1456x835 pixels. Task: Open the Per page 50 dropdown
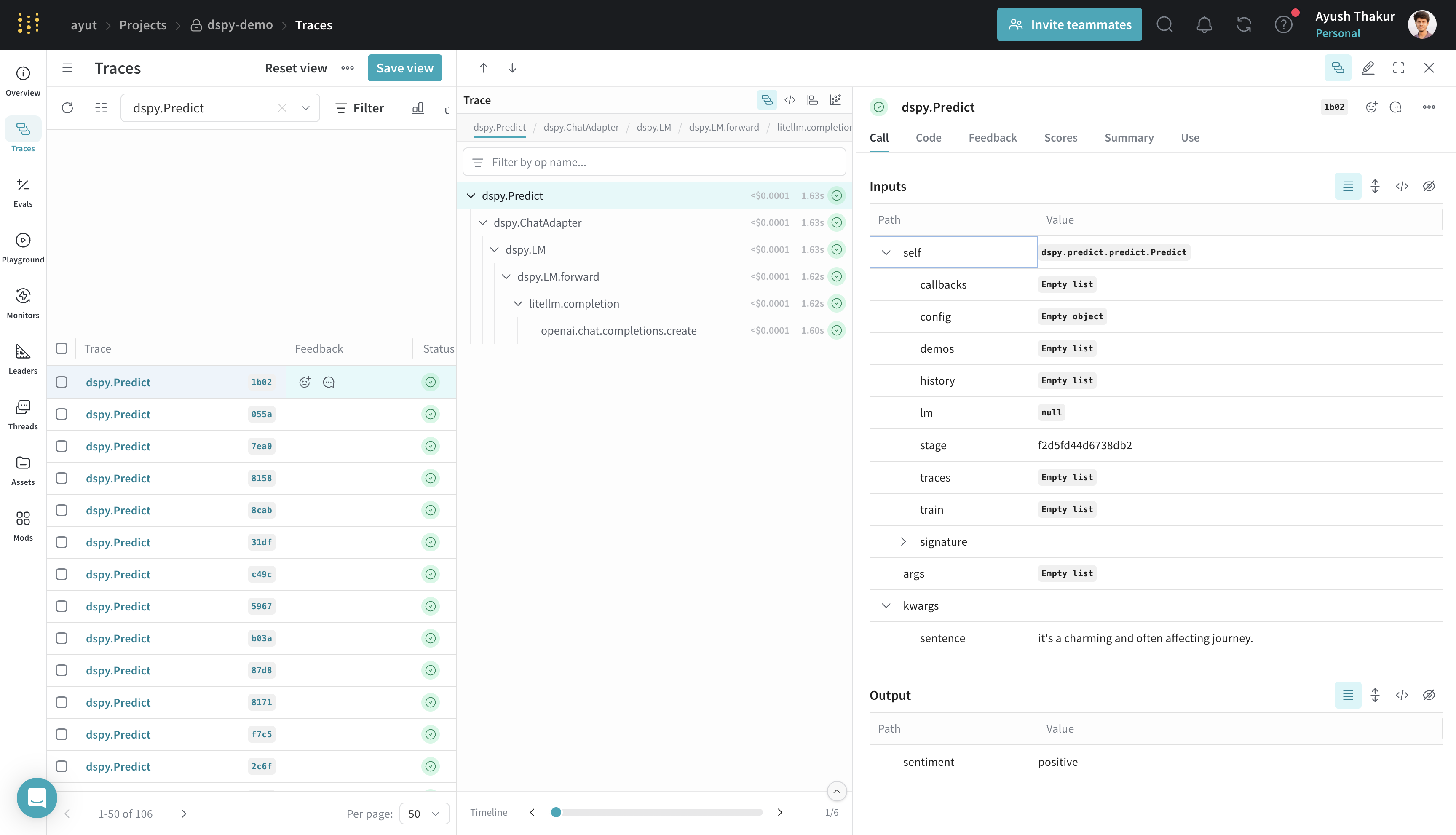click(x=424, y=813)
